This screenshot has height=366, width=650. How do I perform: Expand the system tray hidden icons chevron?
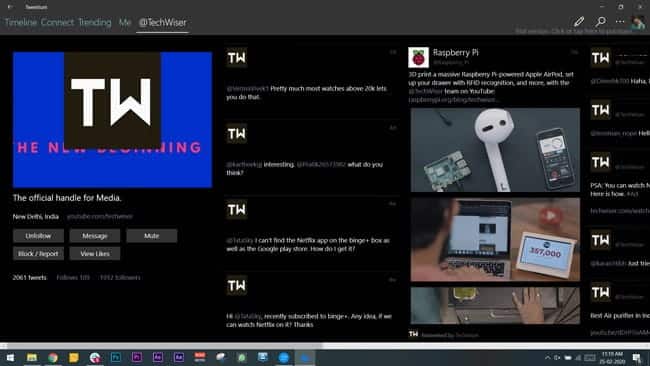pos(548,357)
